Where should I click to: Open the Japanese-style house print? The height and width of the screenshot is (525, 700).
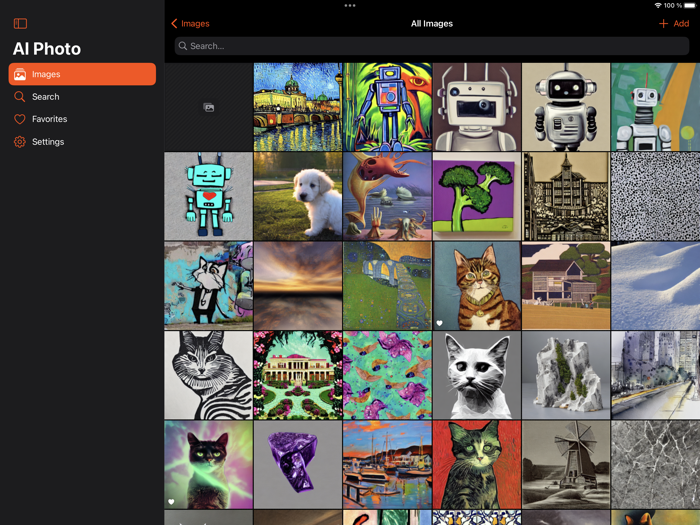[x=566, y=286]
